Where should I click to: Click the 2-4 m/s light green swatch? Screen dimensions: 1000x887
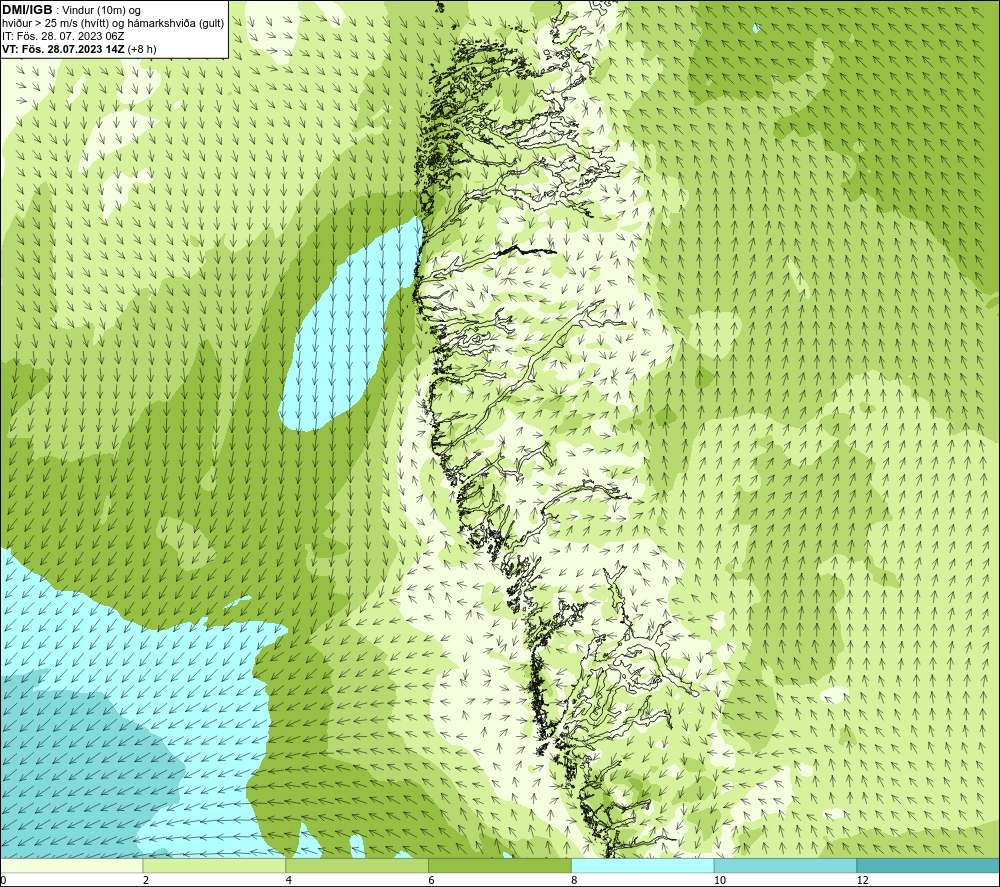click(214, 865)
